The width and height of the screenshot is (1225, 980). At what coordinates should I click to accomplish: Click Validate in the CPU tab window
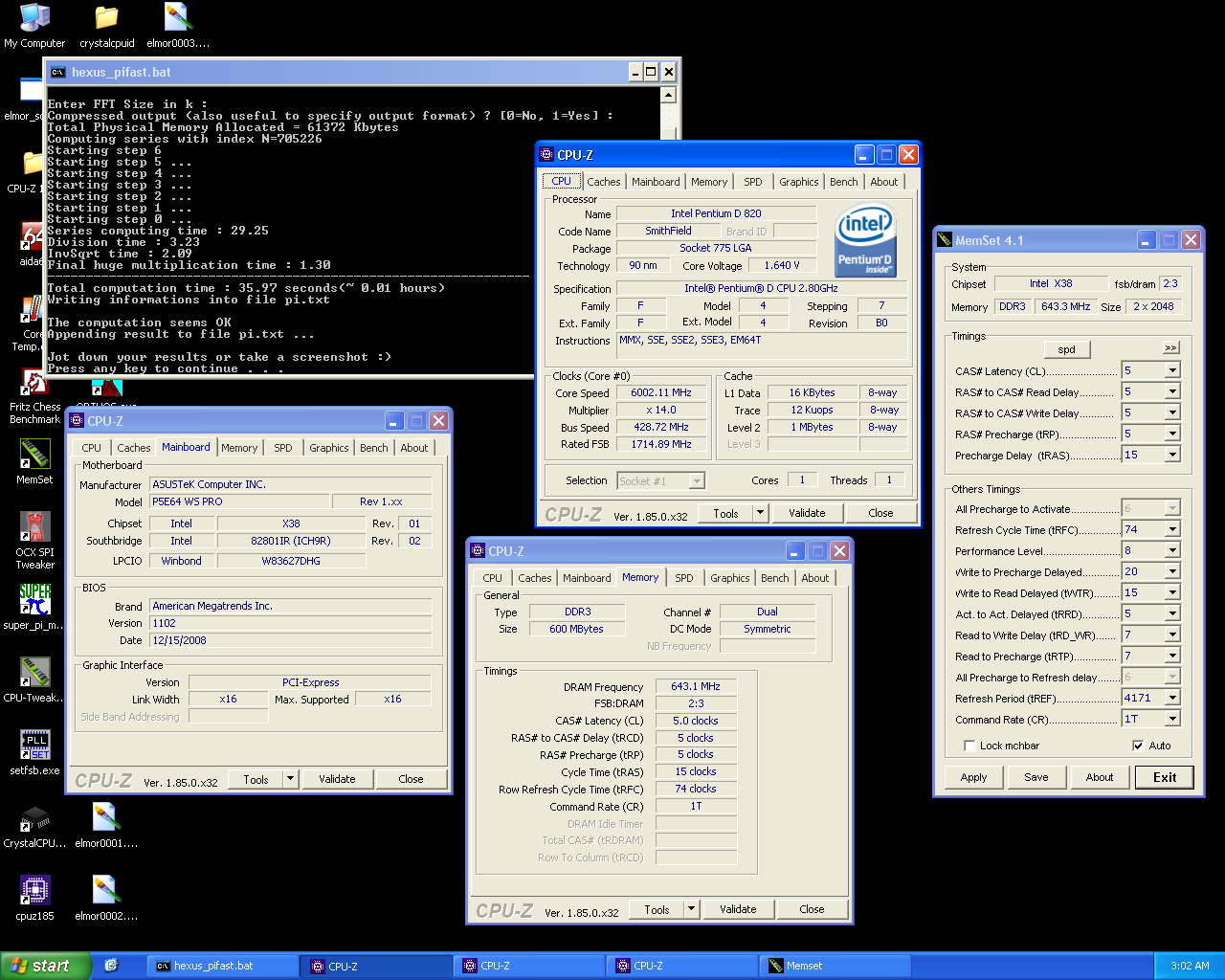(807, 513)
